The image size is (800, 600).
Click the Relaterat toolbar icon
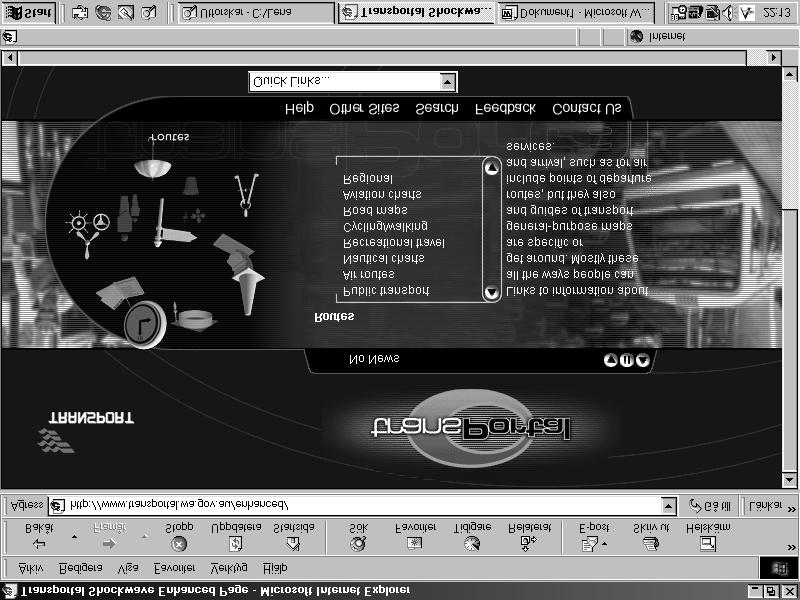pyautogui.click(x=529, y=544)
